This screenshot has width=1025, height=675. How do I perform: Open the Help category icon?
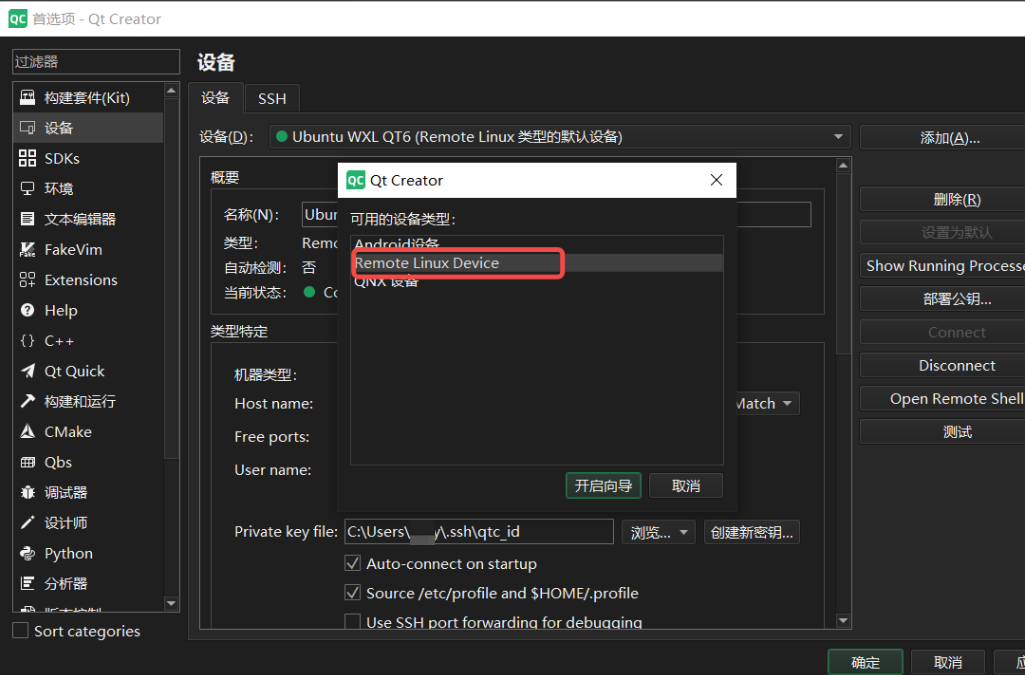27,310
